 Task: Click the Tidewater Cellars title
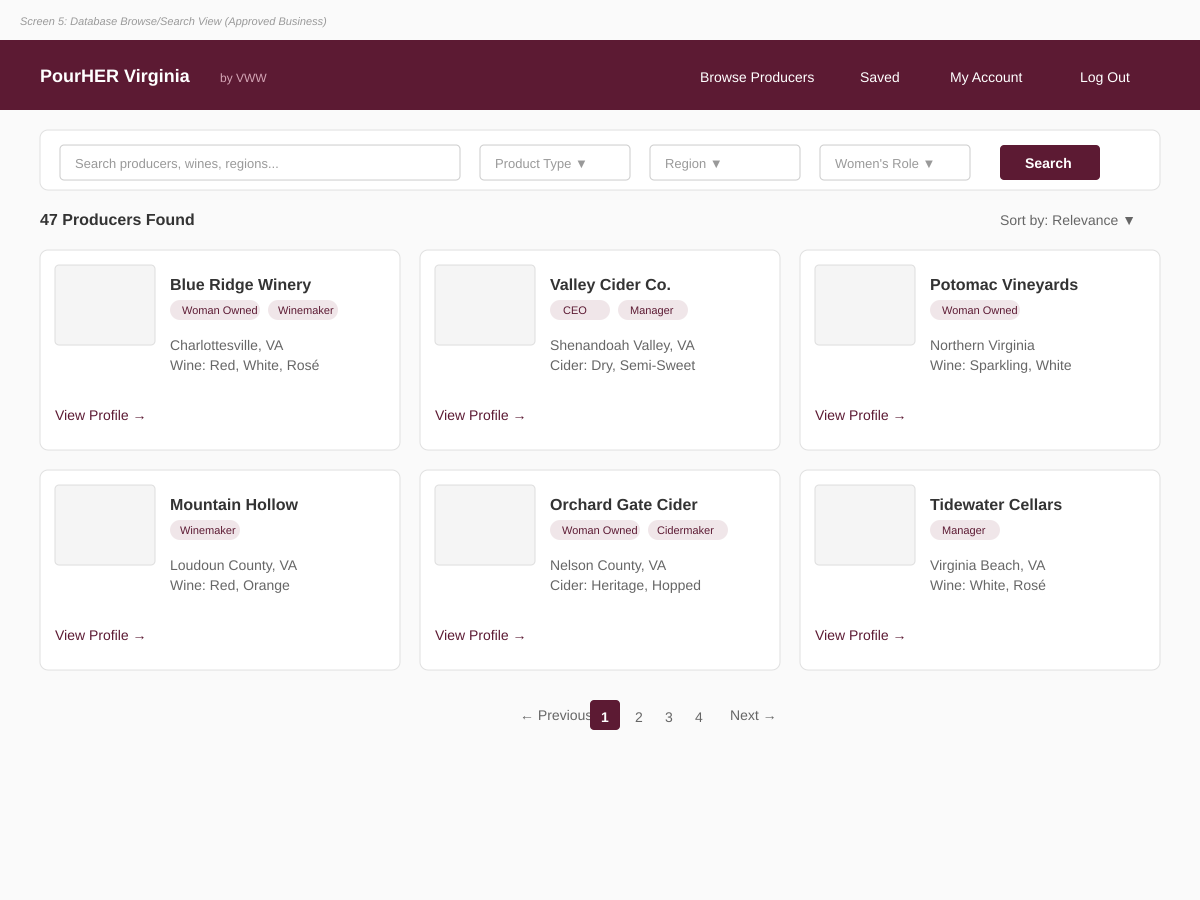coord(996,505)
